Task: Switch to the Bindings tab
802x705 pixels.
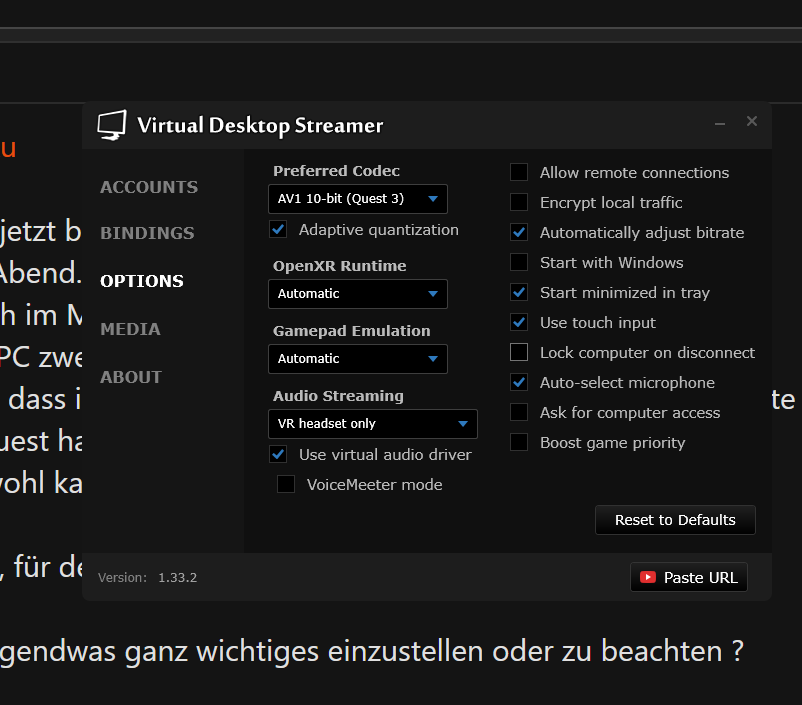Action: tap(147, 233)
